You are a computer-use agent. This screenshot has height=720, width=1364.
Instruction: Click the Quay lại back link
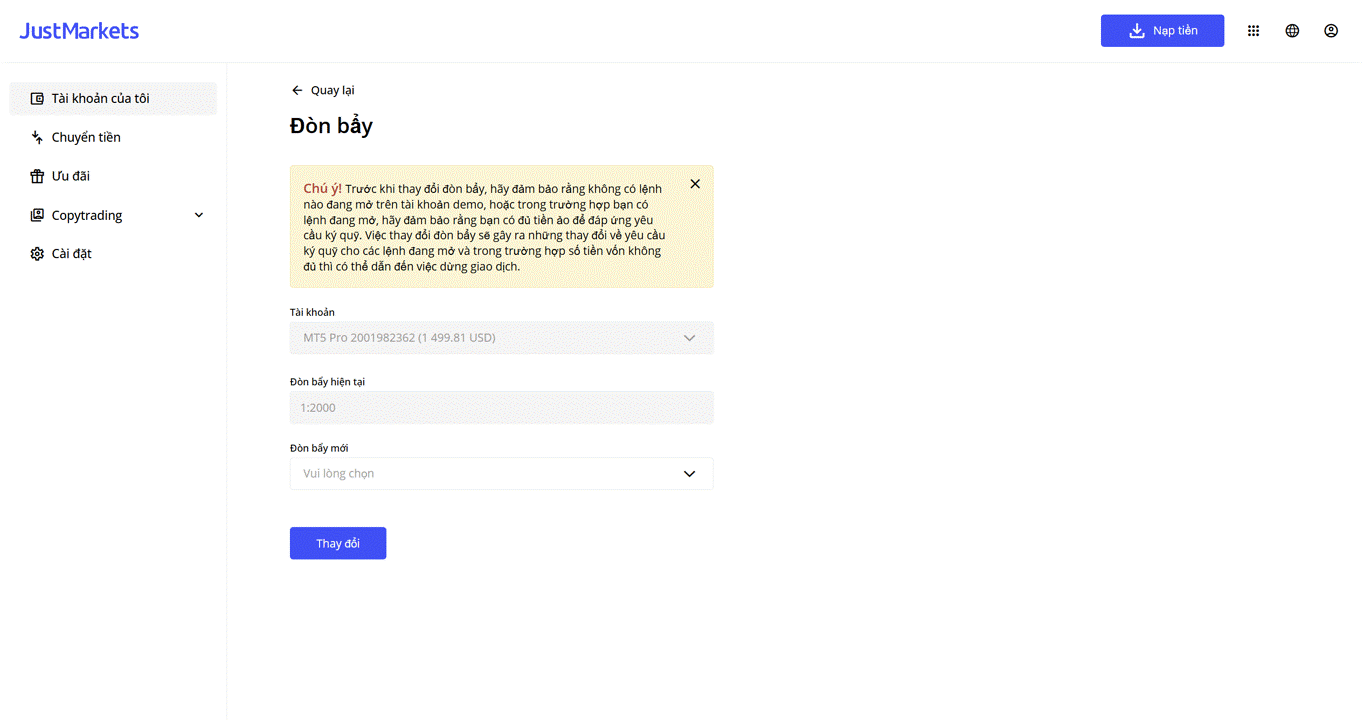[322, 90]
